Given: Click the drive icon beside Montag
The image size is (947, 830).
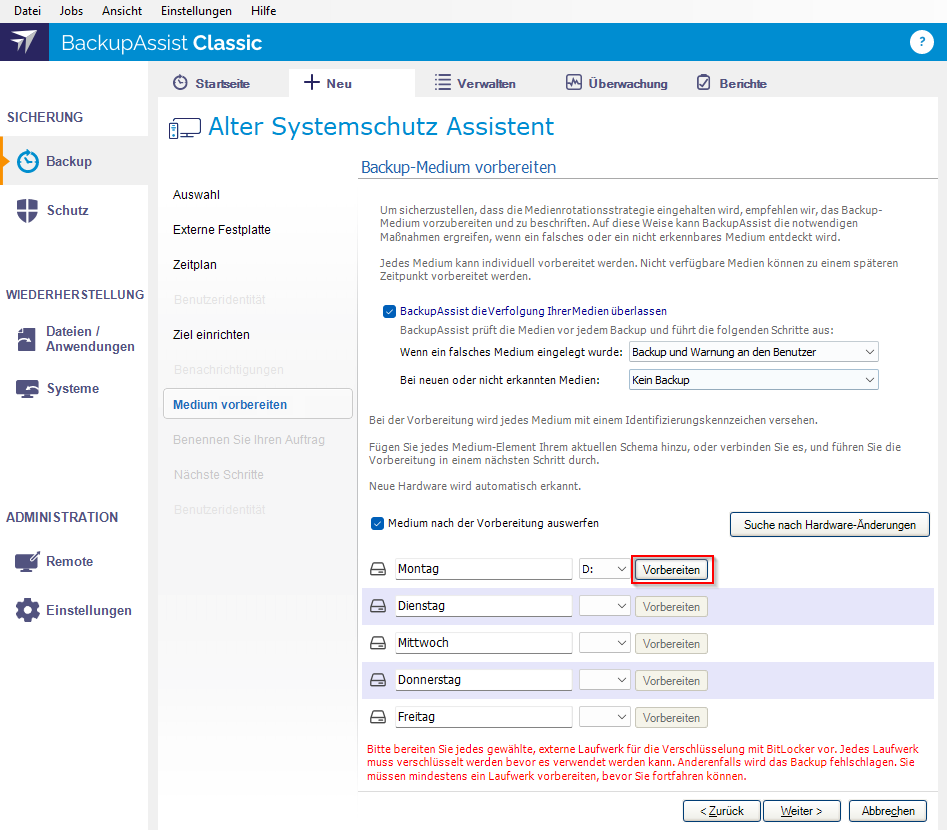Looking at the screenshot, I should (x=378, y=569).
